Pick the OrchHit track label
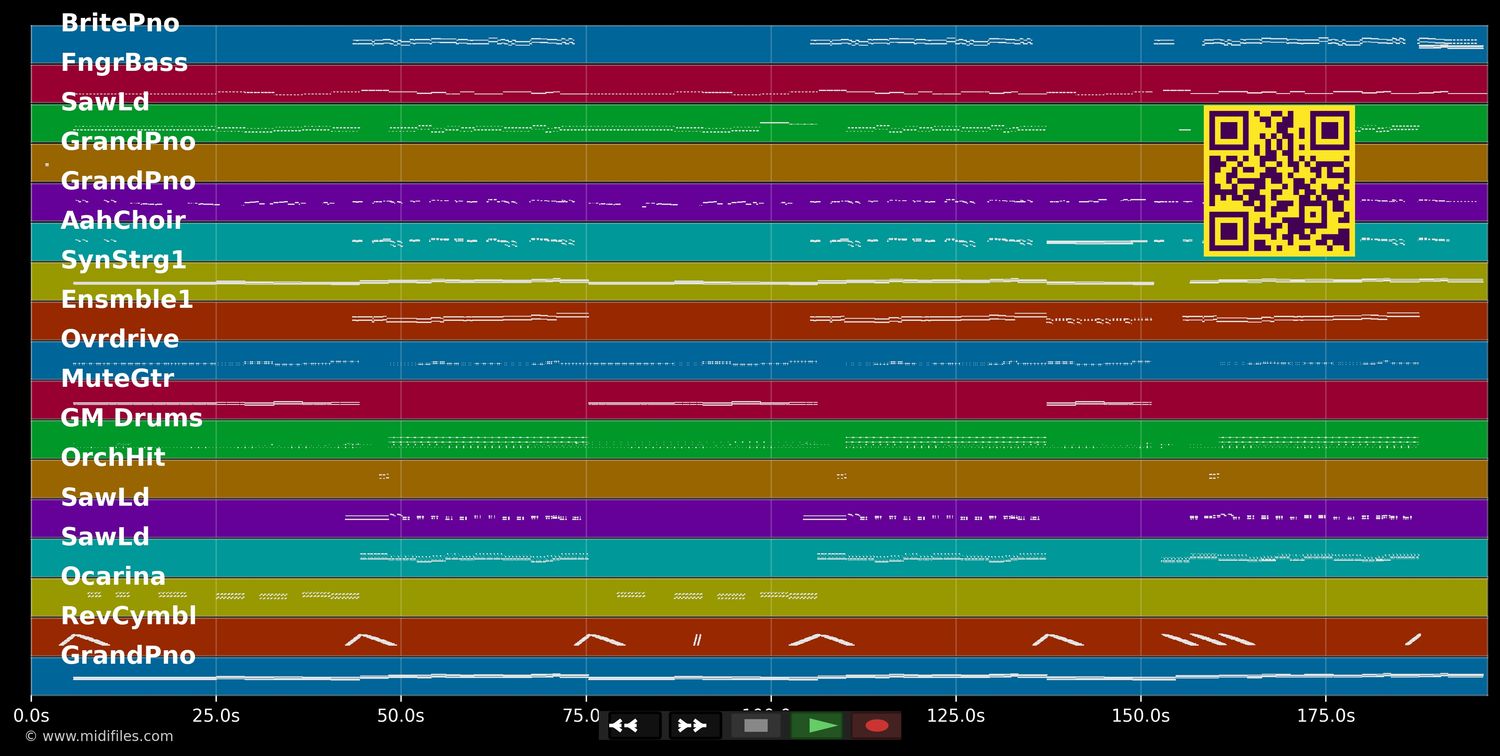The width and height of the screenshot is (1500, 756). coord(113,458)
